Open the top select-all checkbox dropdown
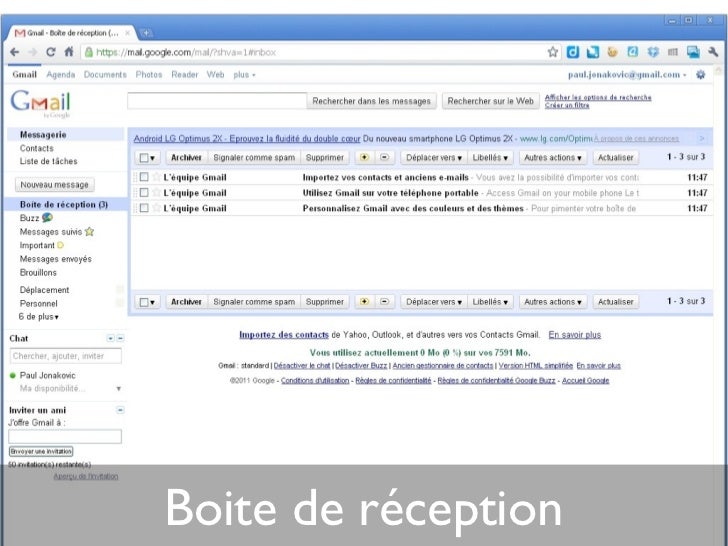This screenshot has width=728, height=546. [x=148, y=158]
